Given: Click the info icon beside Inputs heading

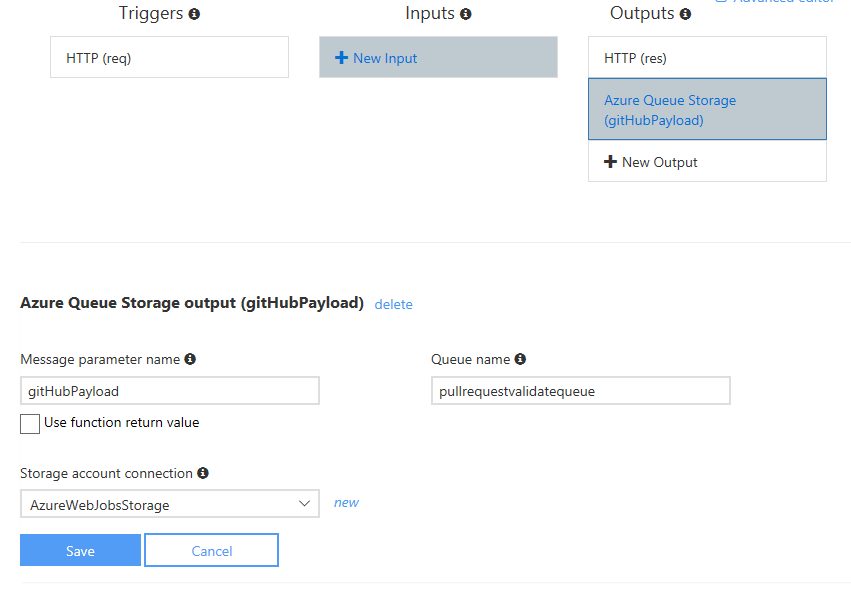Looking at the screenshot, I should click(x=466, y=15).
